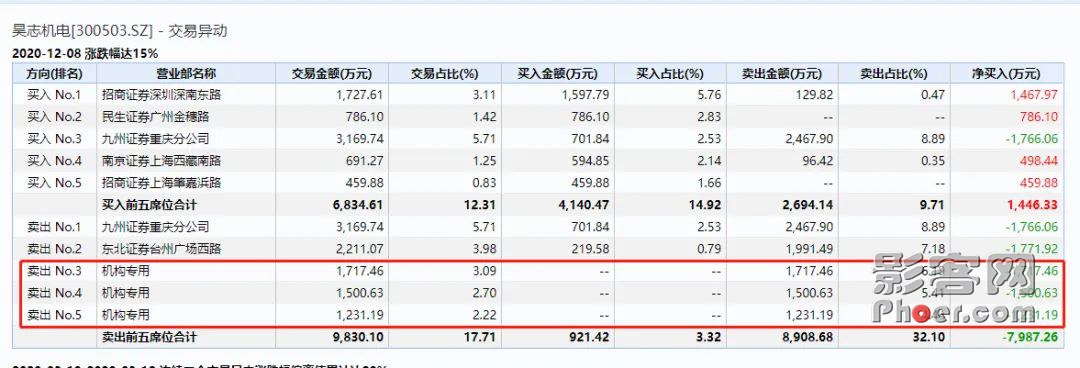The width and height of the screenshot is (1080, 368).
Task: Select the 买入 No.3 rank cell
Action: 54,139
